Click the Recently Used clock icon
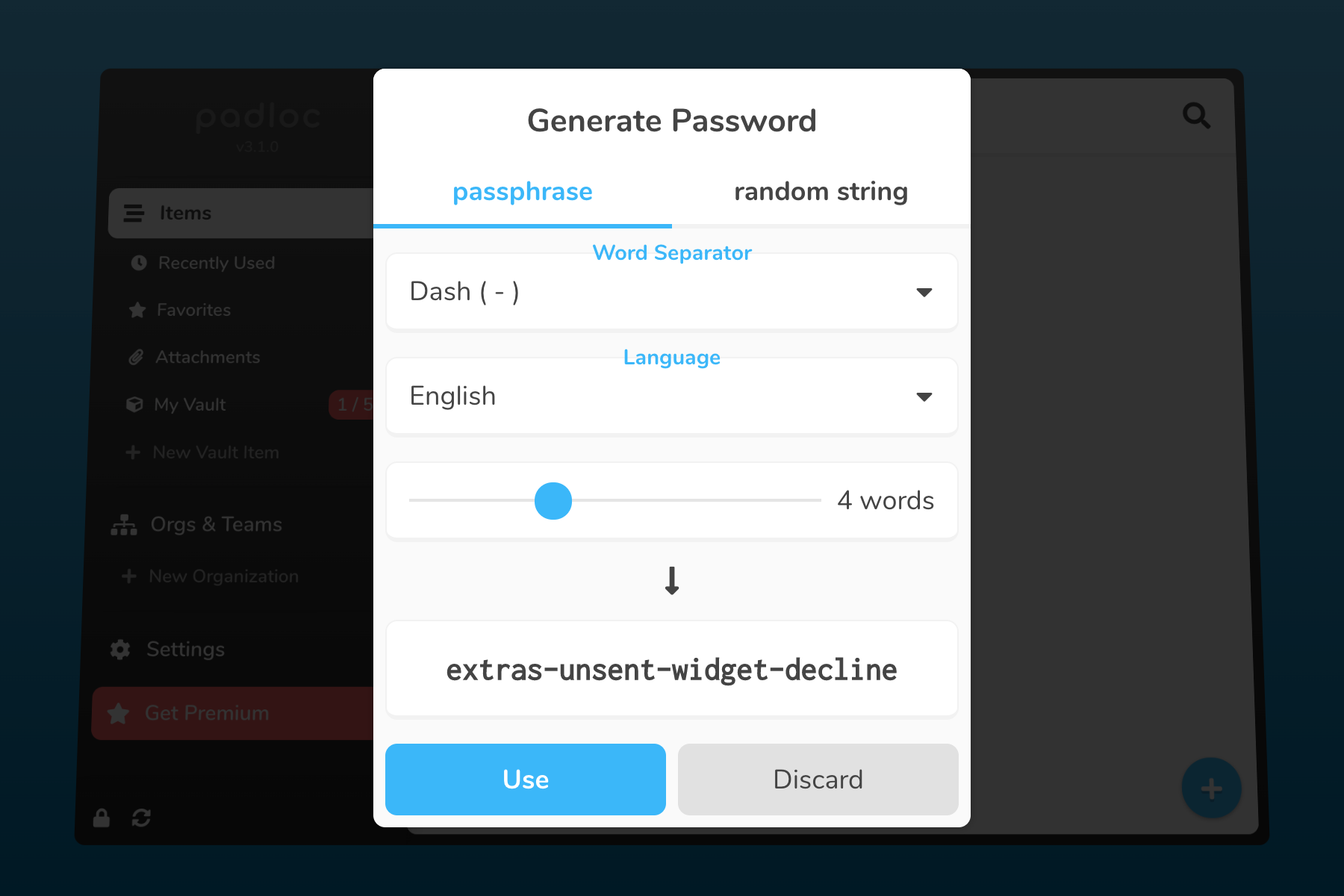1344x896 pixels. pyautogui.click(x=139, y=263)
